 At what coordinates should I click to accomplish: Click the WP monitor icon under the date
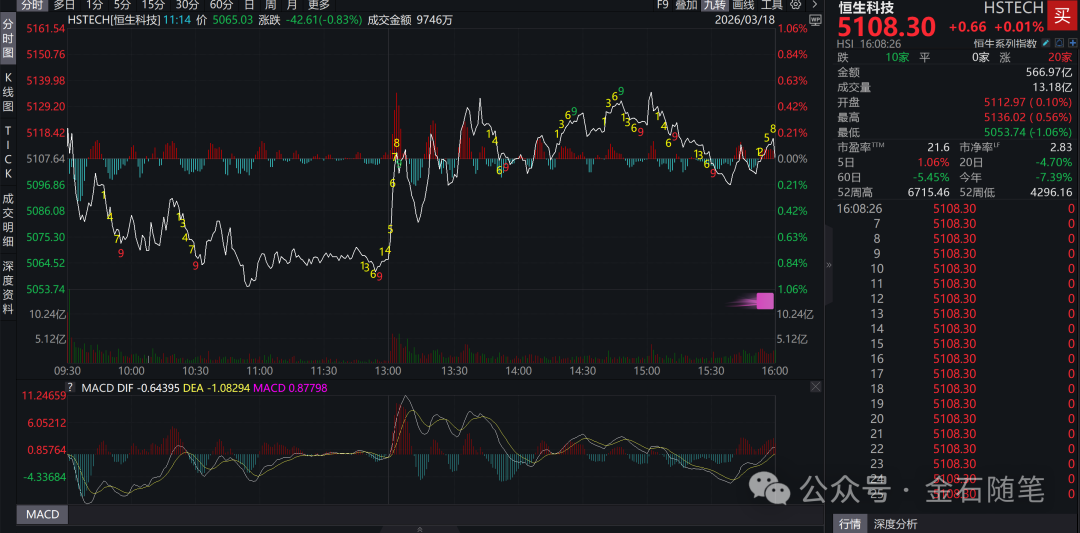click(x=816, y=20)
